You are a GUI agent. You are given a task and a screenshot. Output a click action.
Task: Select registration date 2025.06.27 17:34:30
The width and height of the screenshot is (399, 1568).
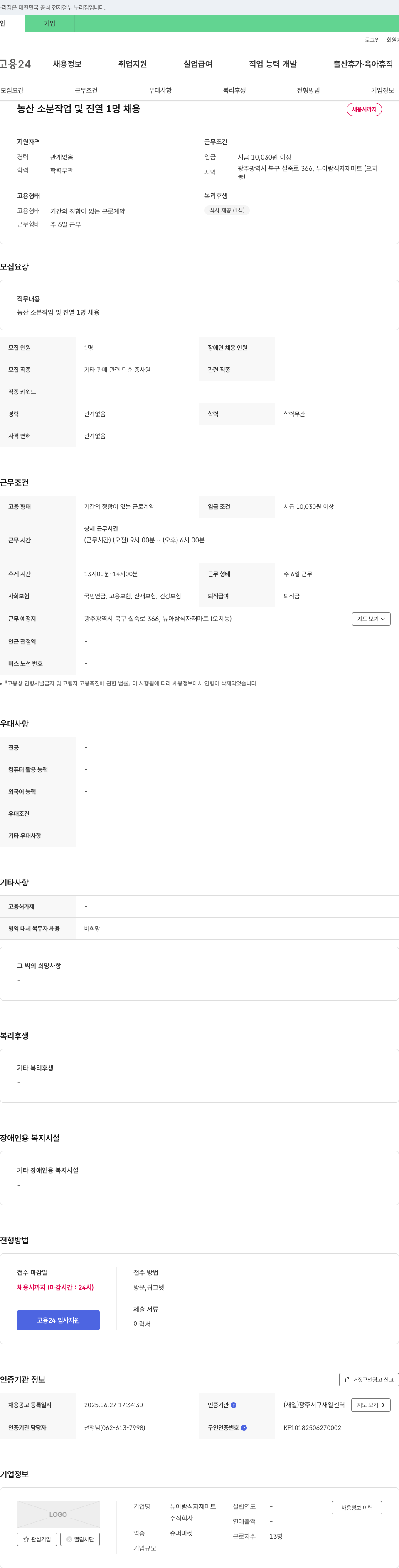[113, 1405]
